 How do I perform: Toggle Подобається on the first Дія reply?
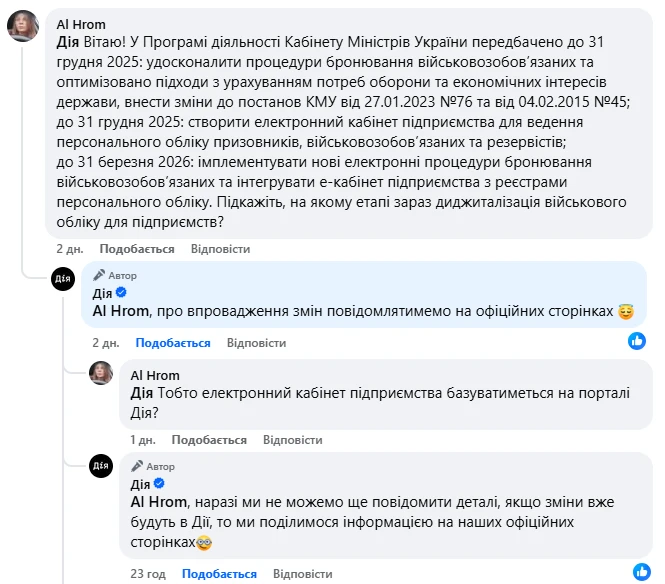click(173, 342)
